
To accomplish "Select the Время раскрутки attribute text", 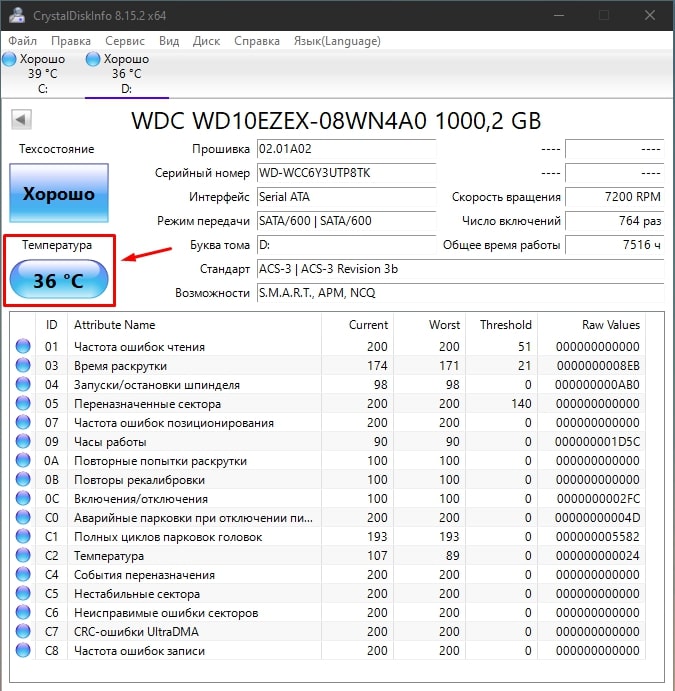I will pyautogui.click(x=120, y=366).
